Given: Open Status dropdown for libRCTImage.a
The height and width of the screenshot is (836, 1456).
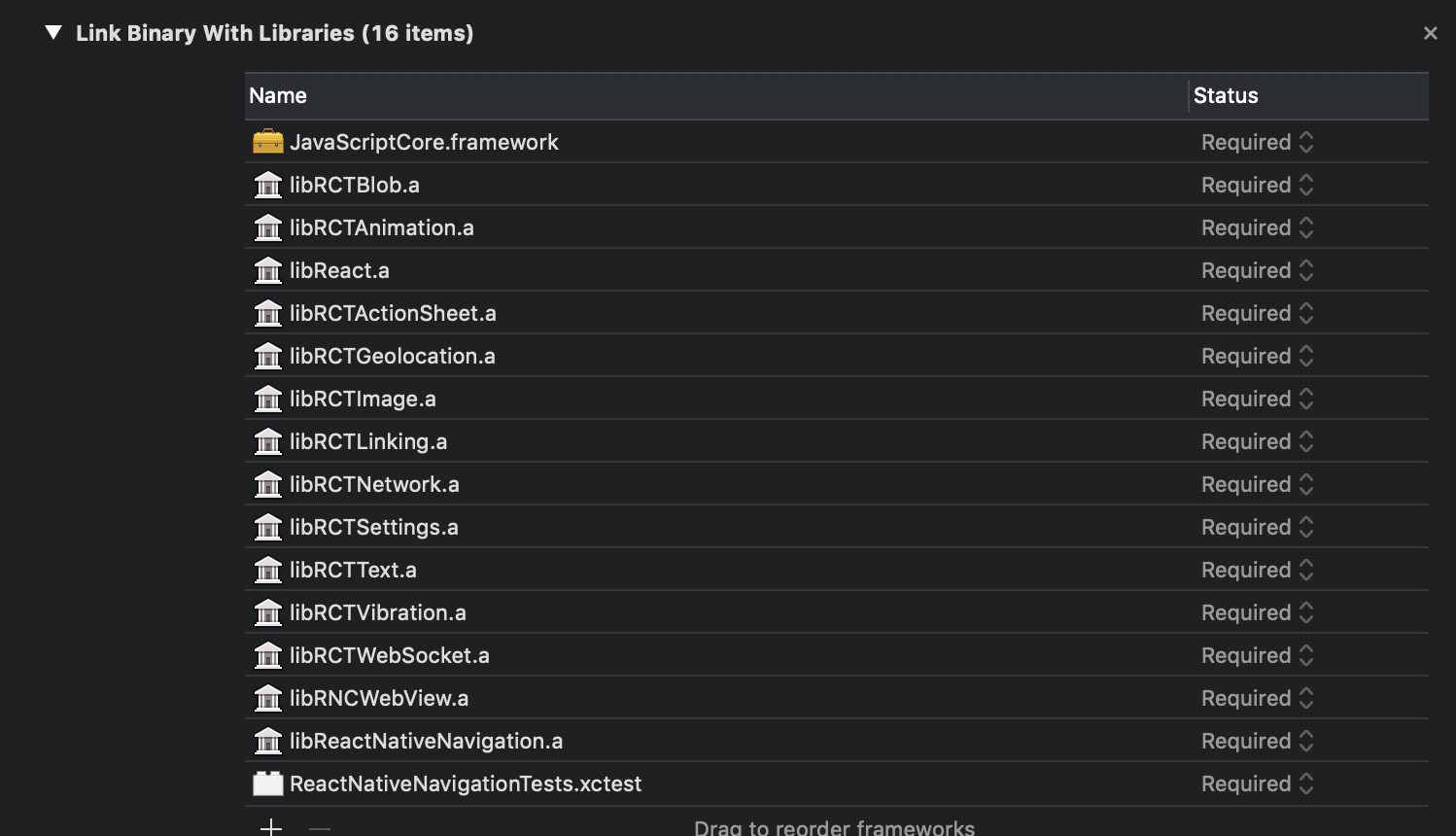Looking at the screenshot, I should (x=1257, y=399).
